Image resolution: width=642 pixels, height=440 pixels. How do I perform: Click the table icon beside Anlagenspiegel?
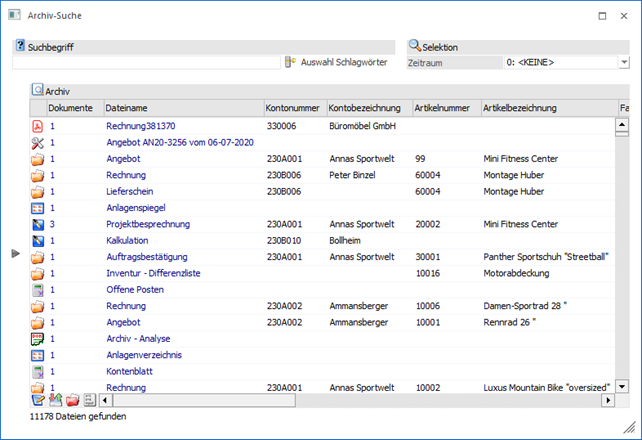(37, 208)
